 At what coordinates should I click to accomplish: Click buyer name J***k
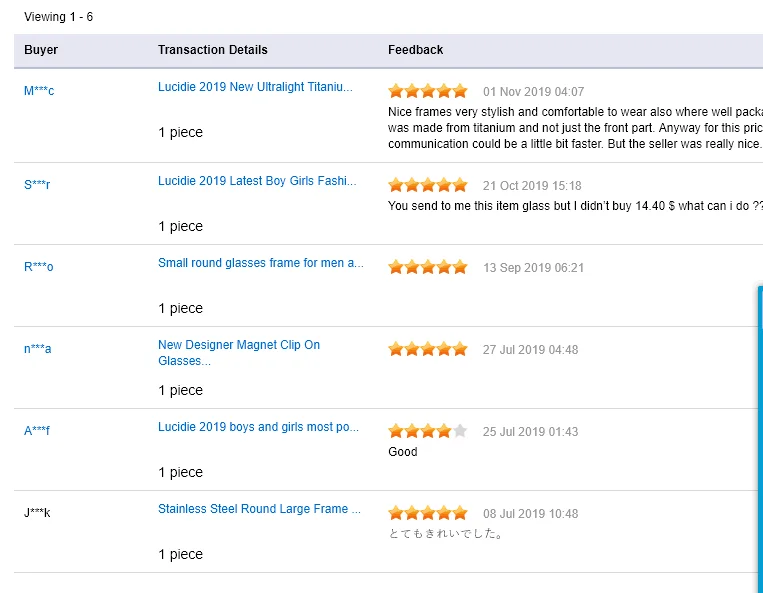[x=37, y=513]
